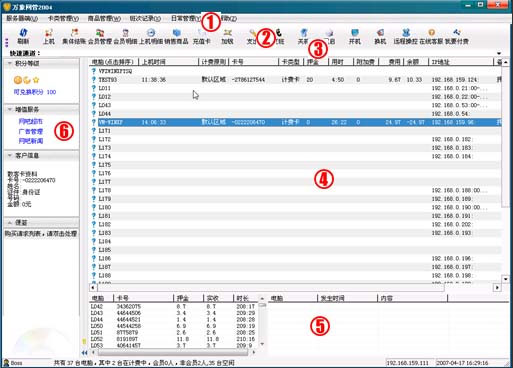Click the question mark icon beside L180

tap(94, 207)
